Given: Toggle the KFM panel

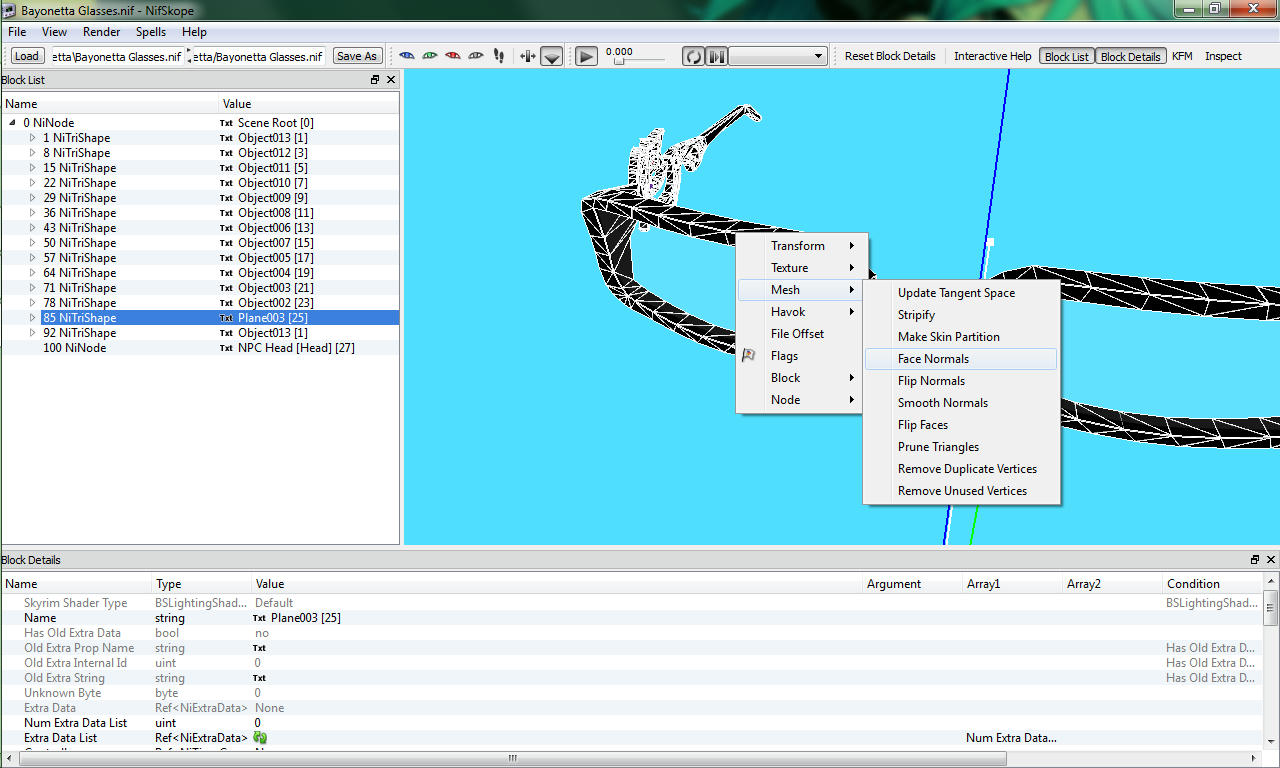Looking at the screenshot, I should click(1182, 56).
